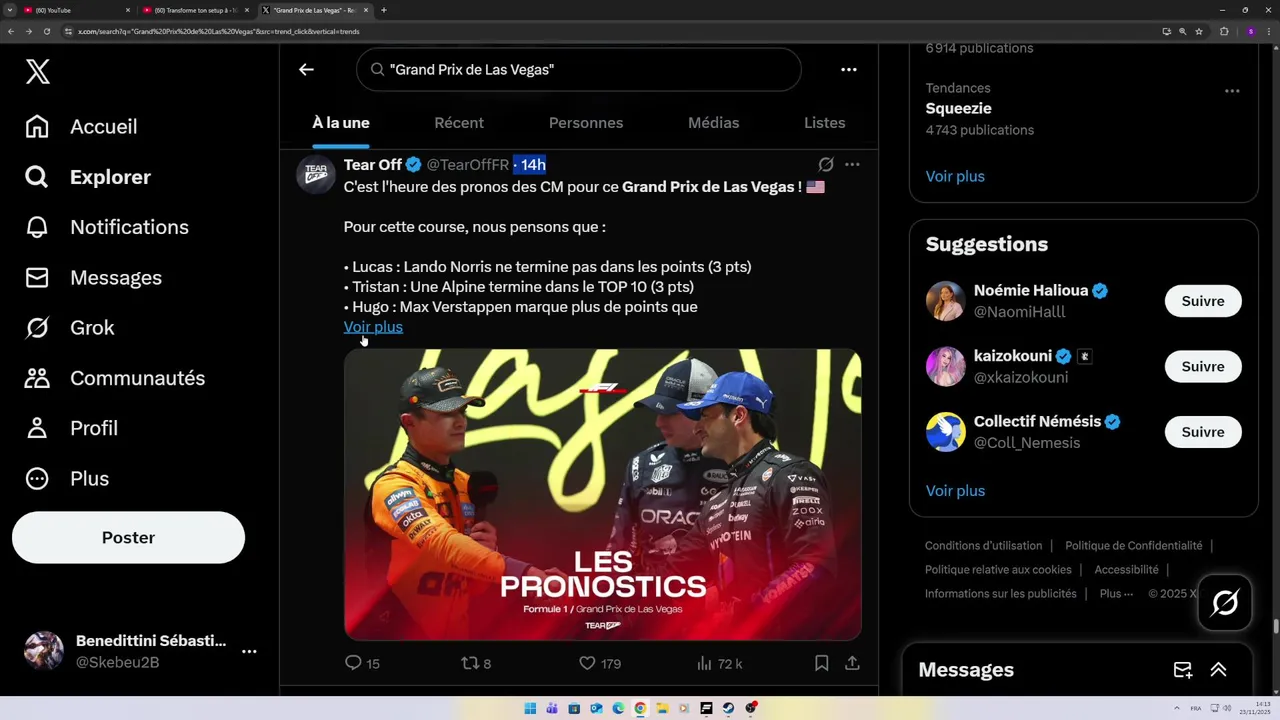This screenshot has height=720, width=1280.
Task: Click the Poster button
Action: (x=128, y=538)
